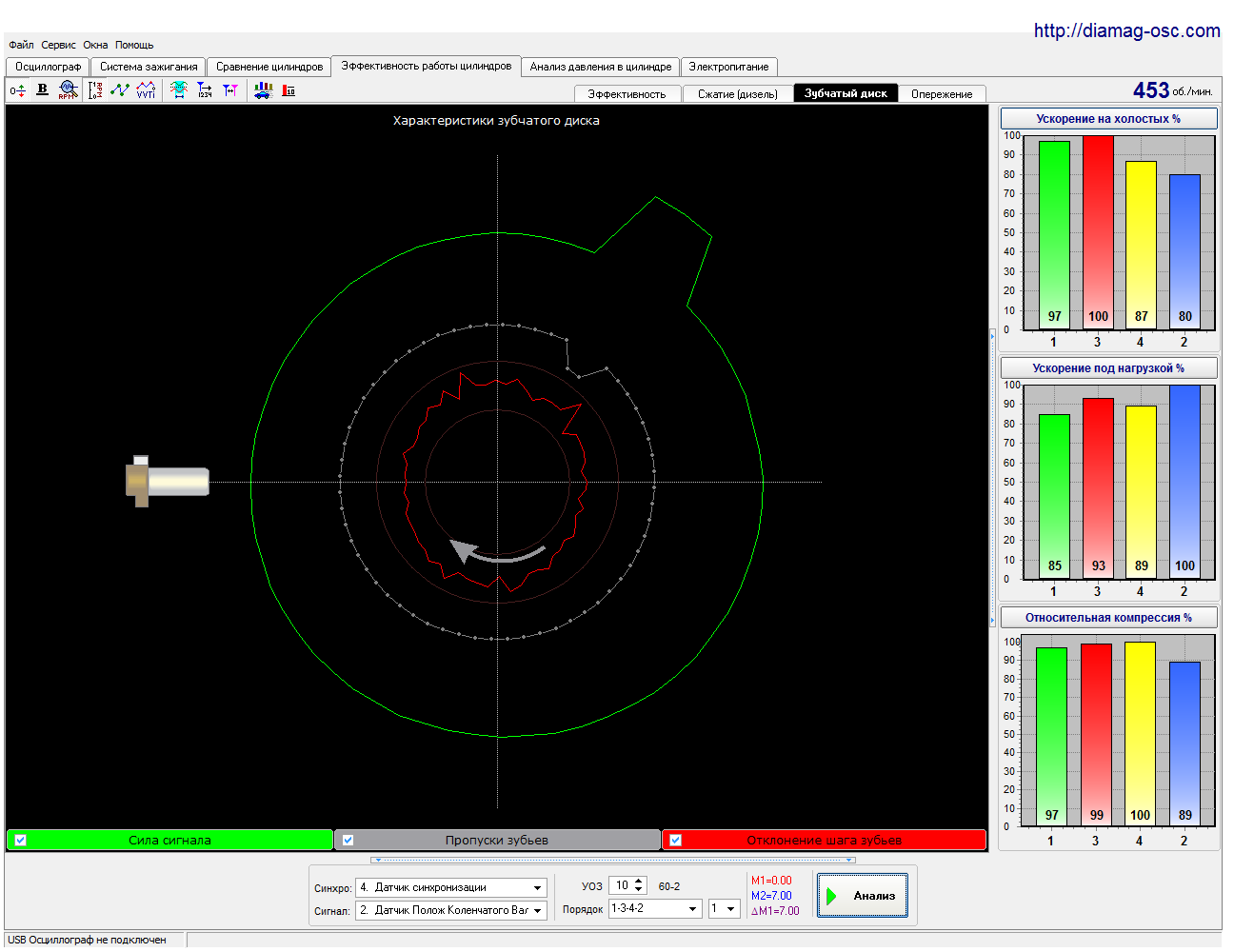Click the green play triangle on Анализ
The image size is (1234, 952).
831,896
